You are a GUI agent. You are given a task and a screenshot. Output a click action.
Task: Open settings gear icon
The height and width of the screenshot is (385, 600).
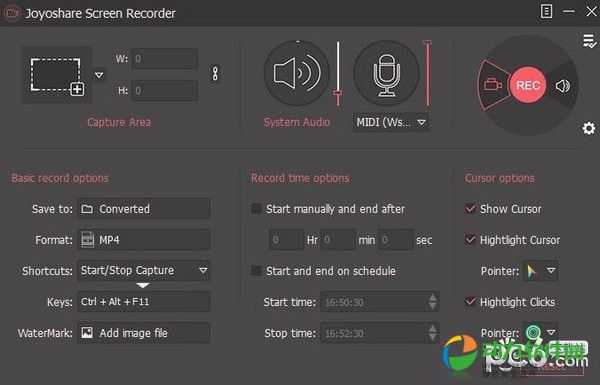589,128
